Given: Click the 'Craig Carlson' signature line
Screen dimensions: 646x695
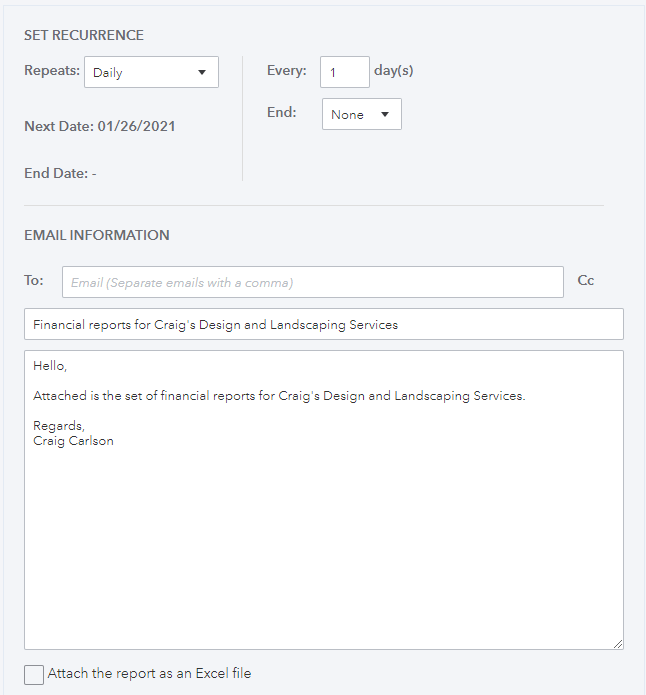Looking at the screenshot, I should [73, 441].
